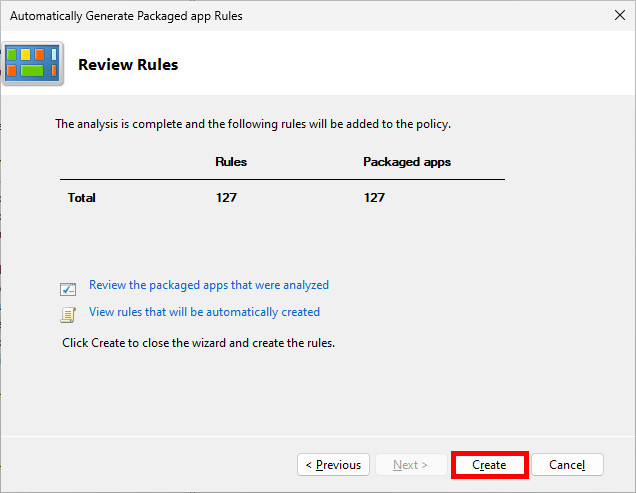The height and width of the screenshot is (493, 636).
Task: Click the 'Review Rules' heading
Action: (128, 65)
